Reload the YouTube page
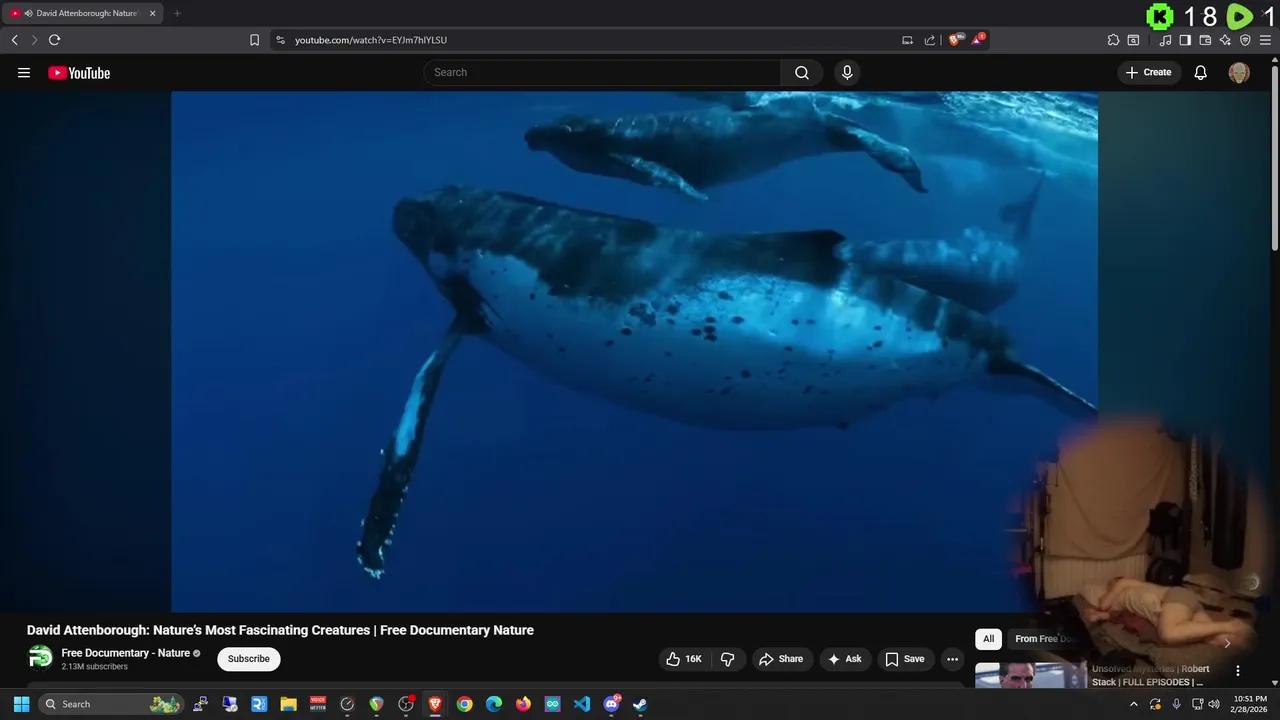 (x=54, y=40)
